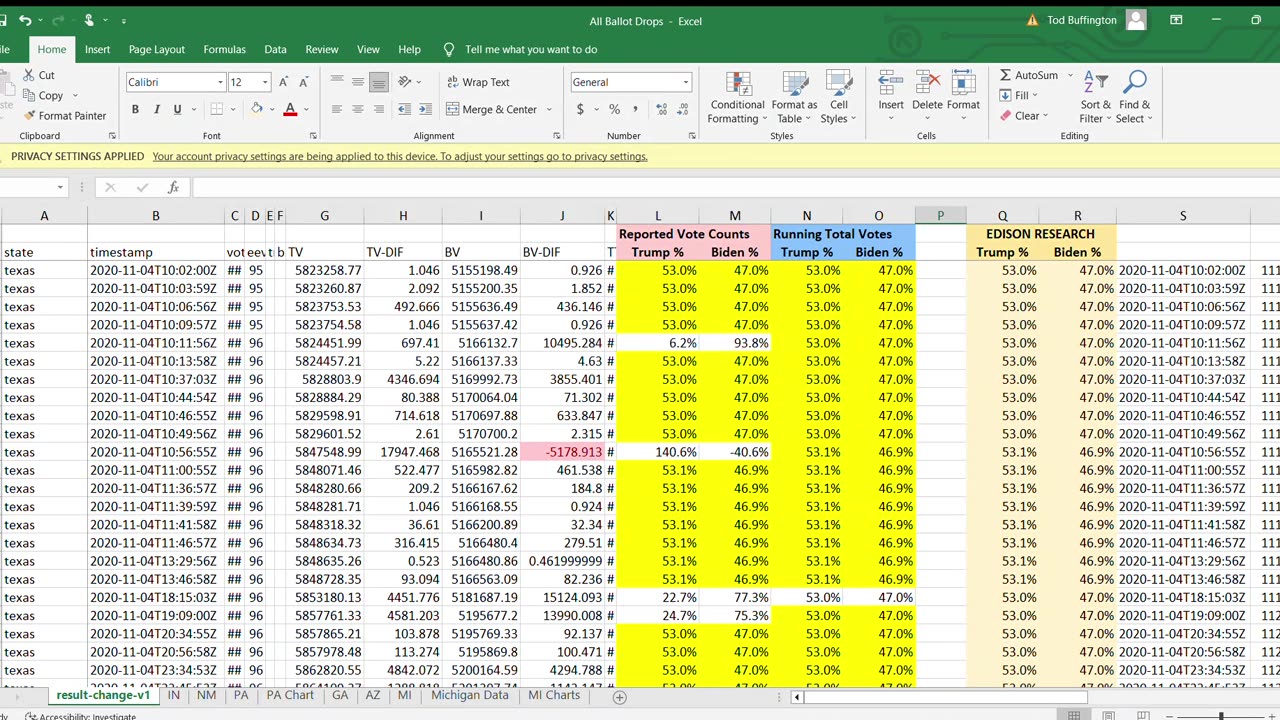Enable Wrap Text
This screenshot has height=720, width=1280.
tap(478, 82)
